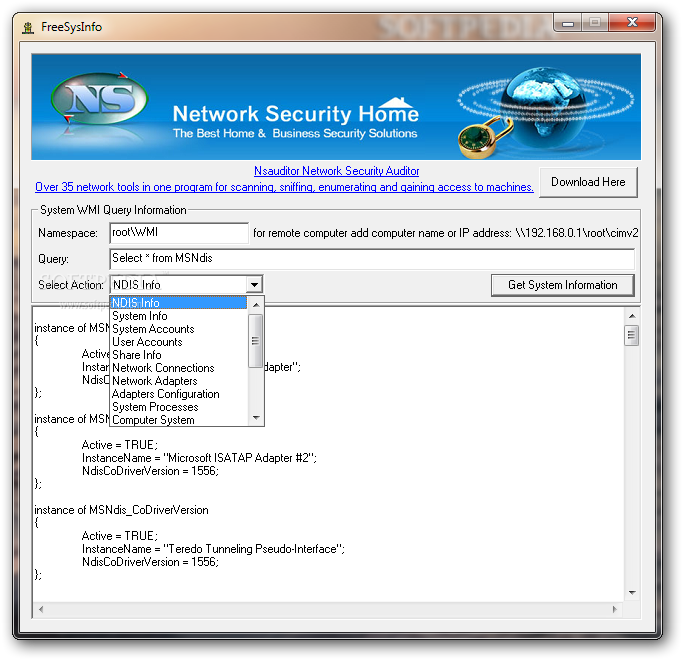Focus the Query input field

click(372, 259)
